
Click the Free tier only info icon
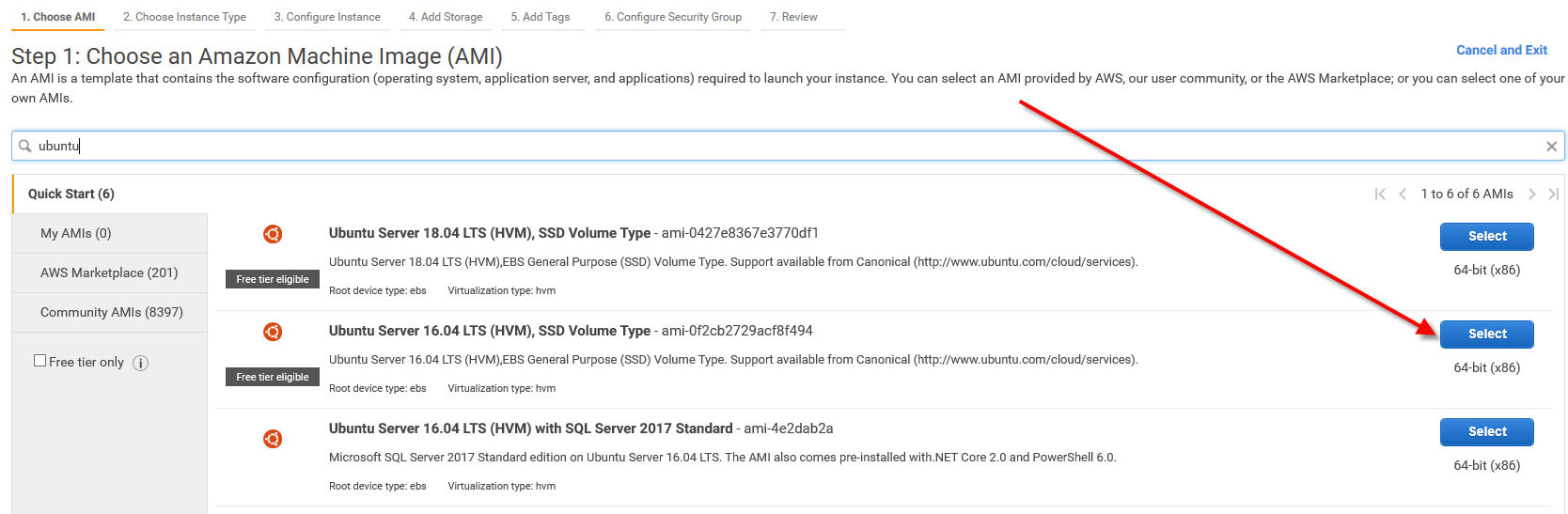pos(141,363)
